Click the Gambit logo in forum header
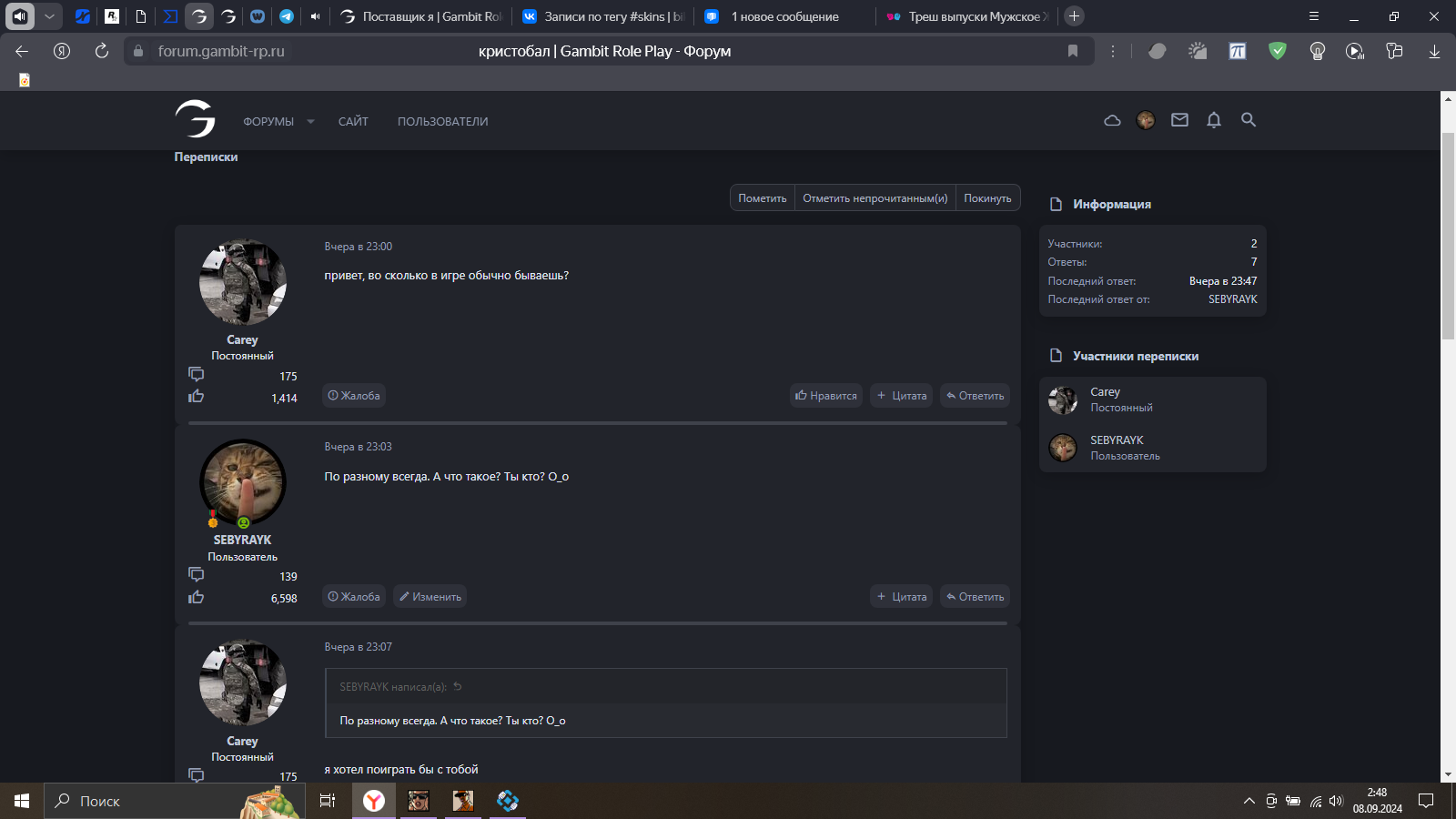The image size is (1456, 819). point(196,119)
